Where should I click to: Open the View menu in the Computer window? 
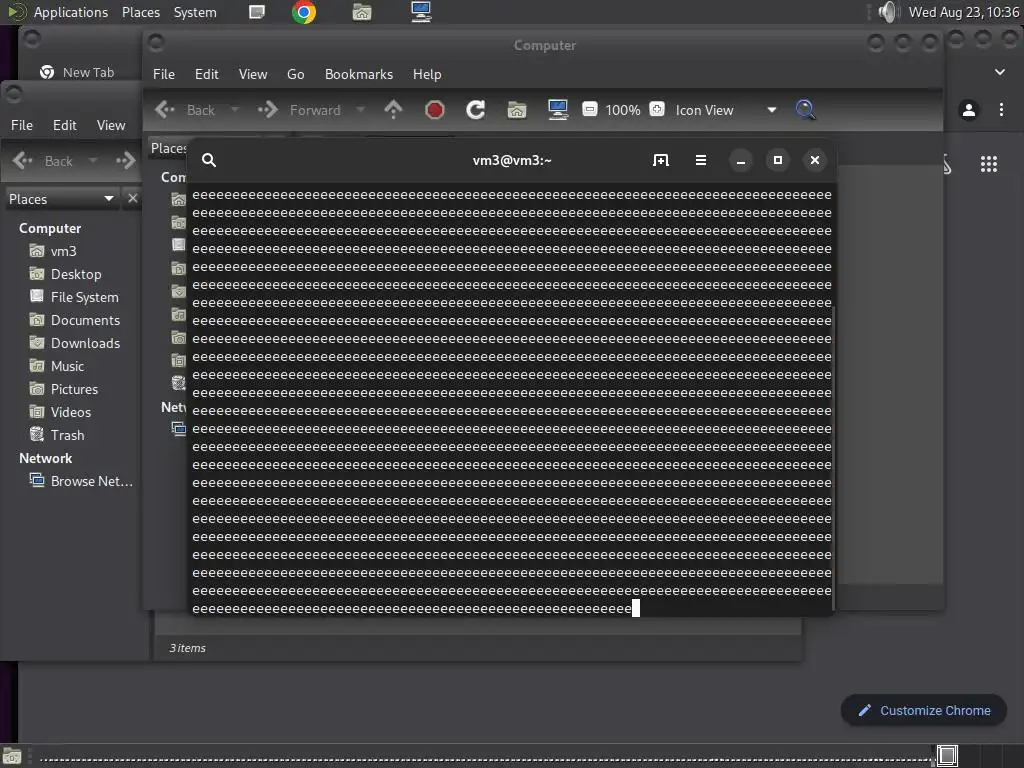point(253,74)
